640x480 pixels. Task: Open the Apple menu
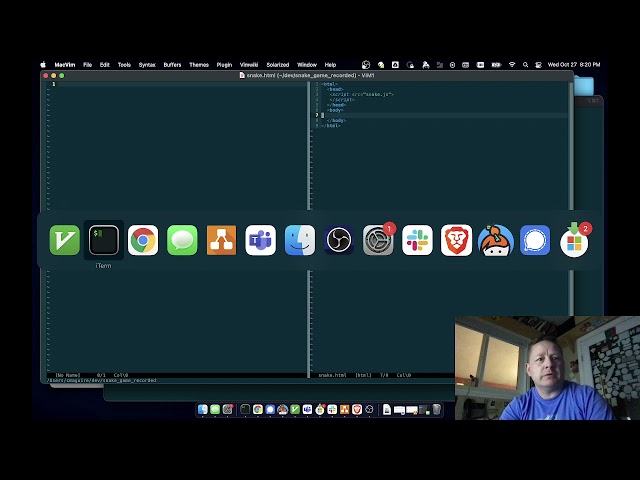click(43, 64)
